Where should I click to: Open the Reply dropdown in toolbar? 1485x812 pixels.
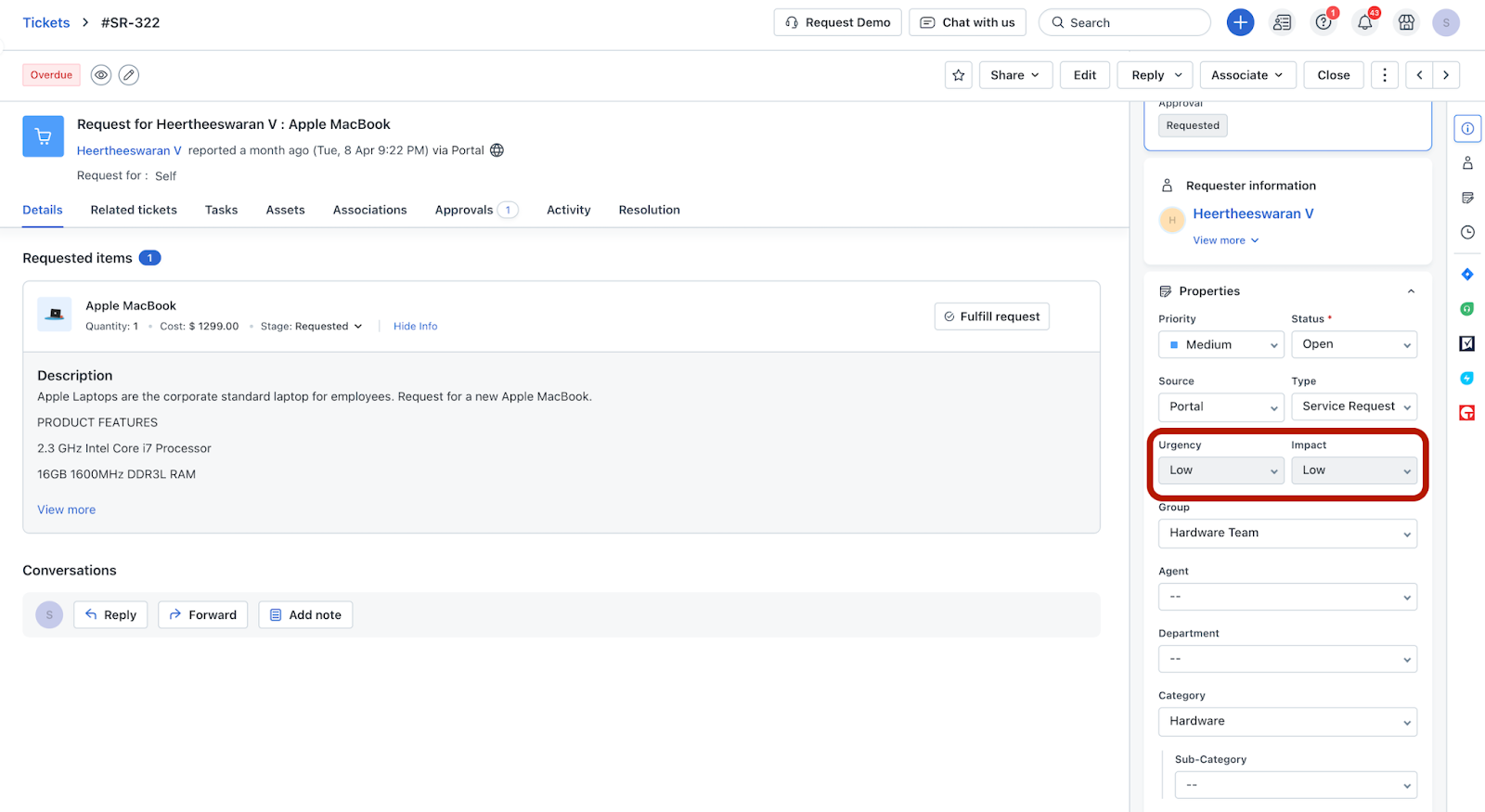1156,75
